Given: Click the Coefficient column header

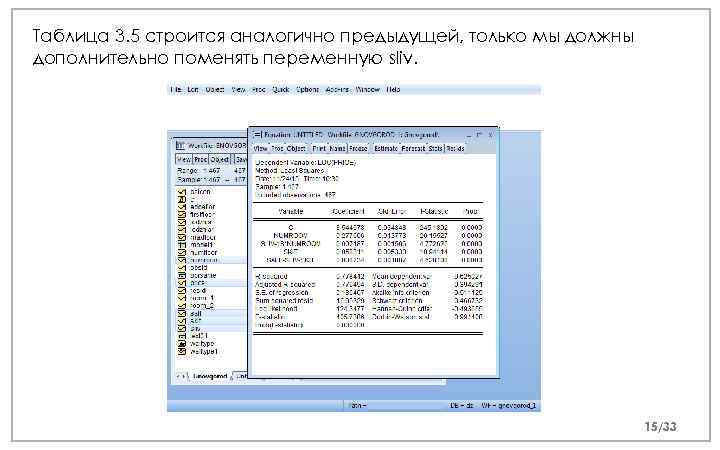Looking at the screenshot, I should point(349,212).
